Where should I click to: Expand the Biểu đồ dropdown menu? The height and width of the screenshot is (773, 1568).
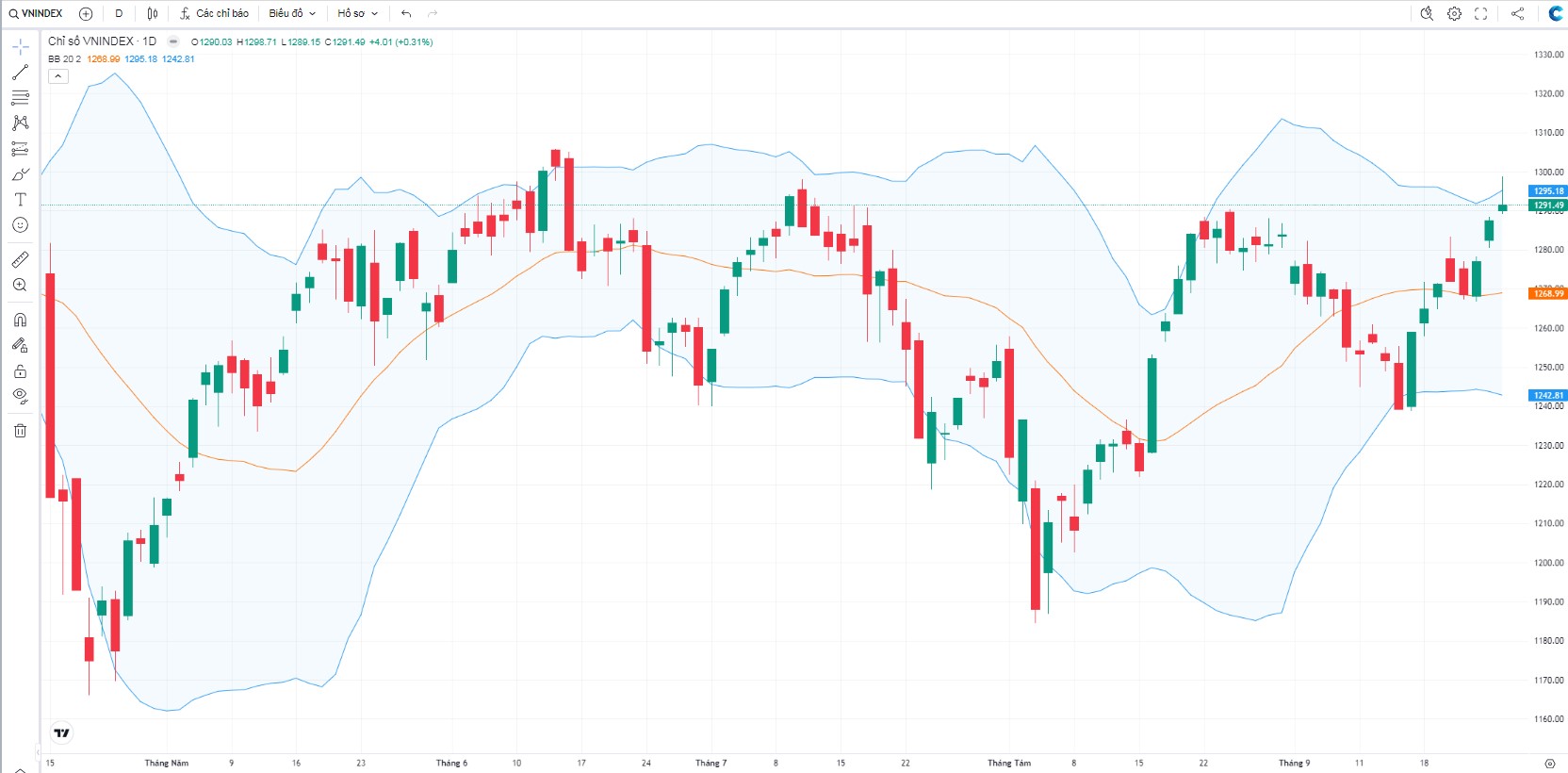coord(292,13)
